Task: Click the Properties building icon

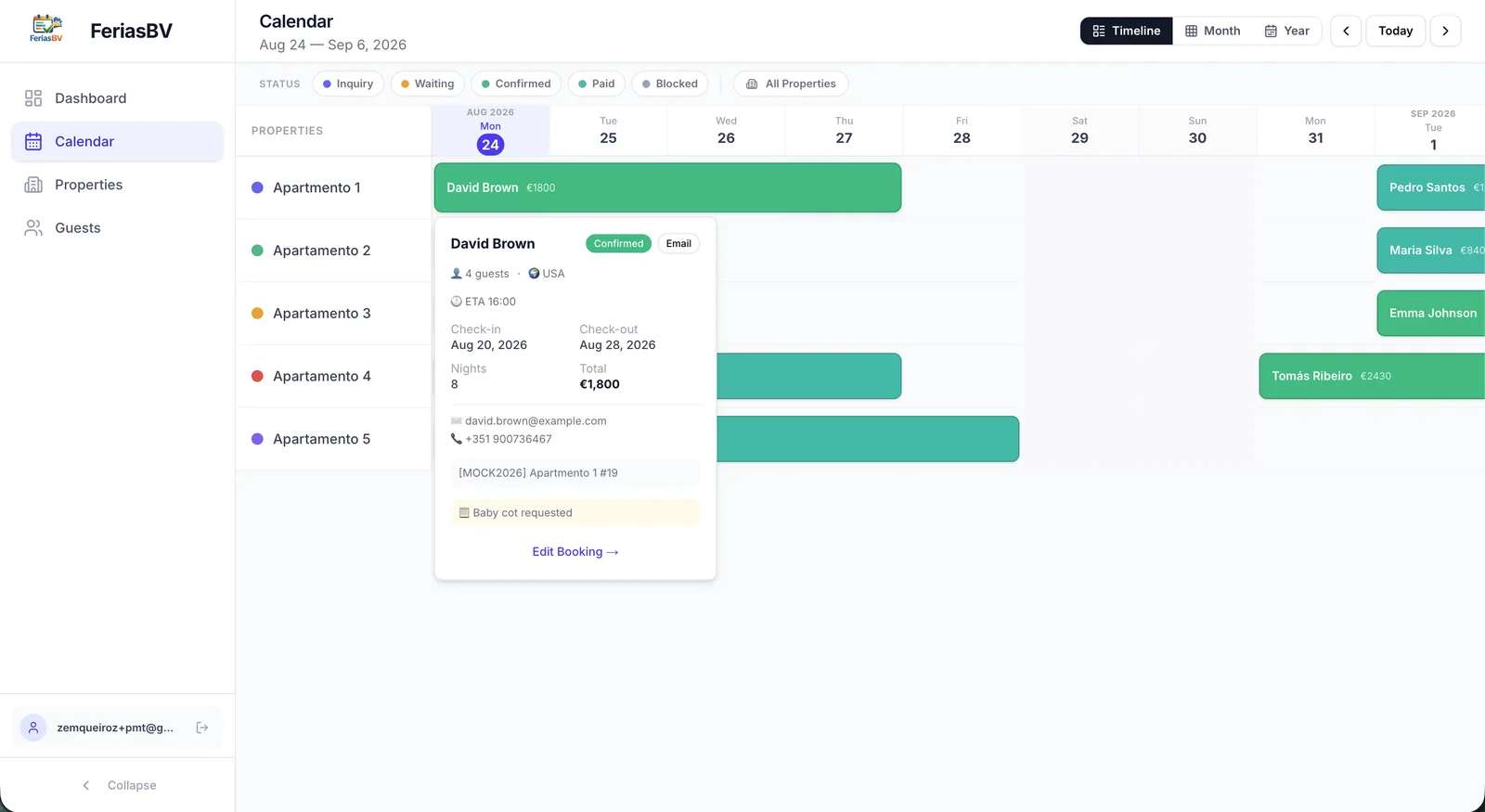Action: click(x=33, y=185)
